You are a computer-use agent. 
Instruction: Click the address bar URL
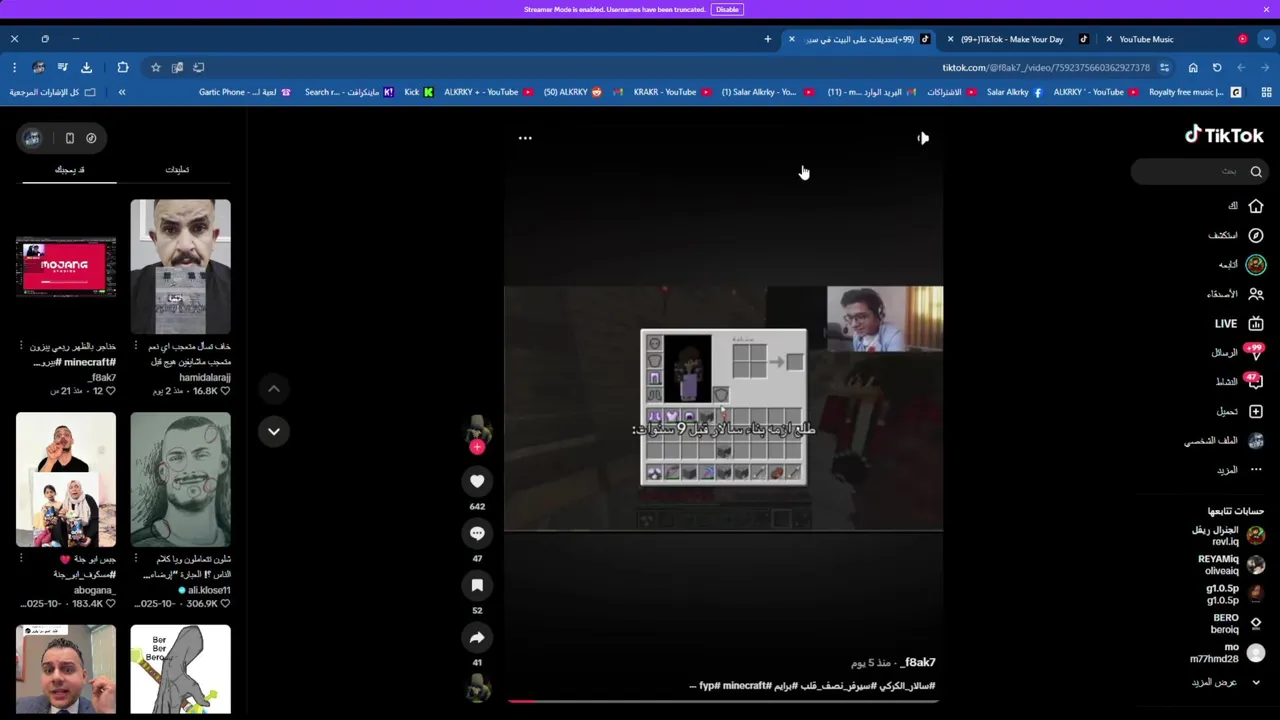click(x=1046, y=67)
